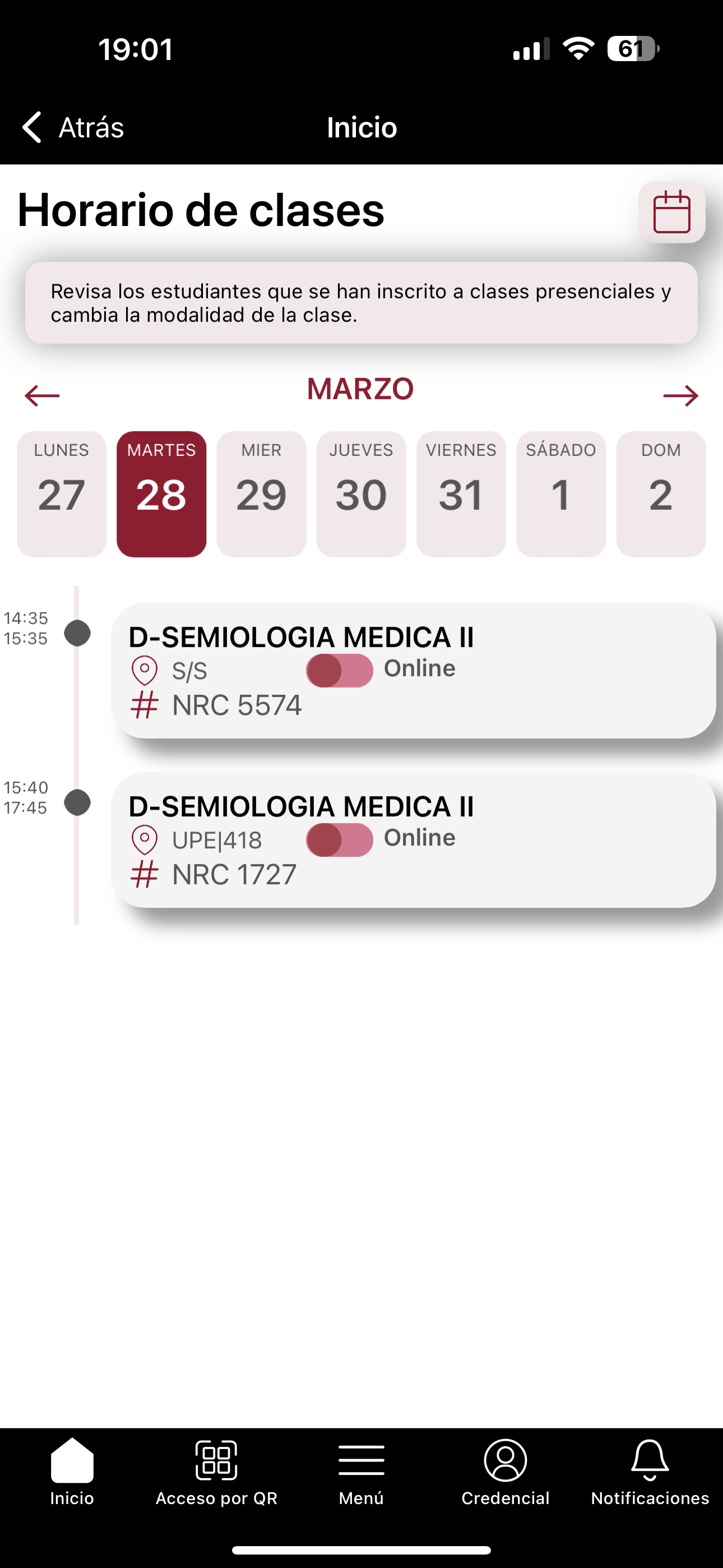Tap hash icon beside NRC 5574
Viewport: 723px width, 1568px height.
144,705
